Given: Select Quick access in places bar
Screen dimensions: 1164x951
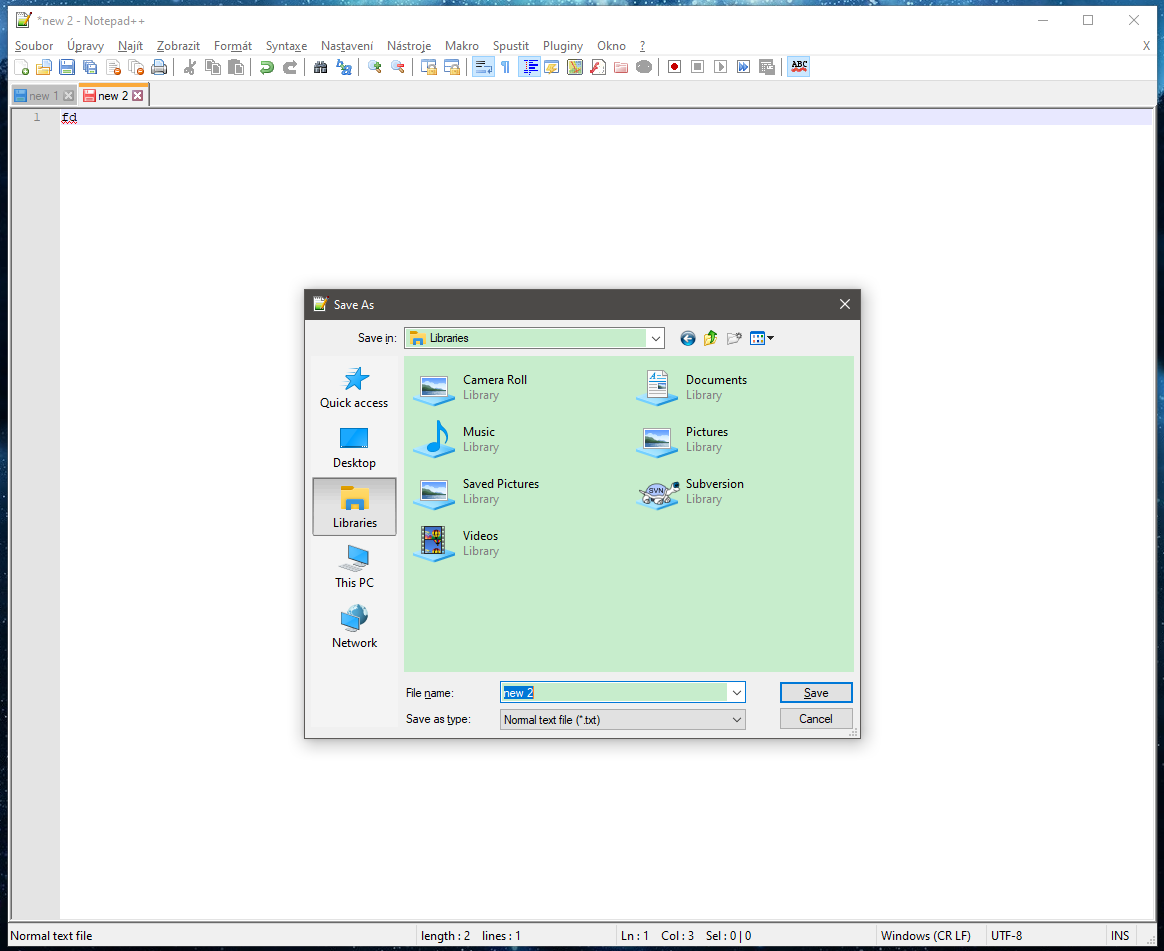Looking at the screenshot, I should point(354,388).
